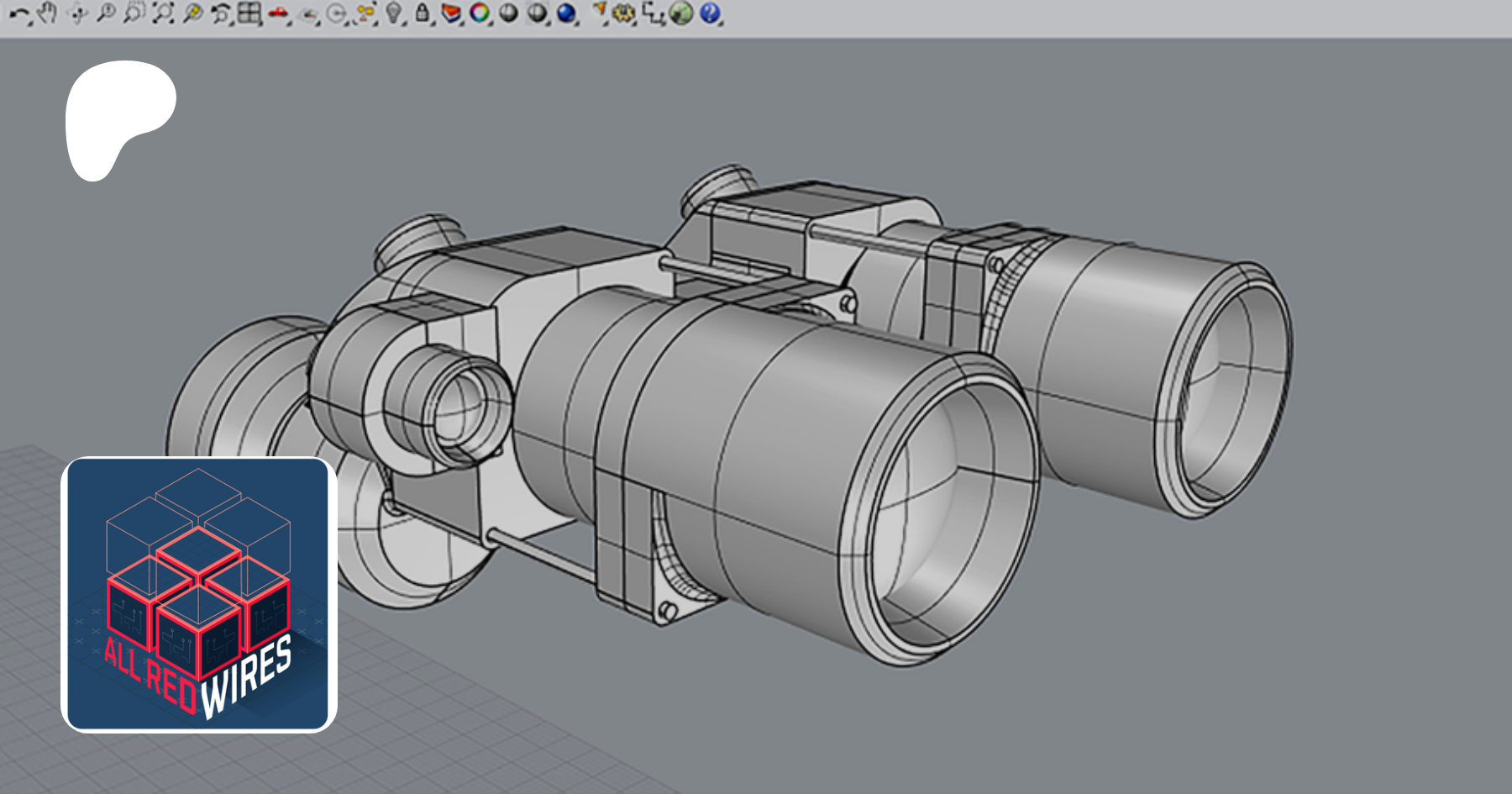
Task: Open the gear options icon
Action: point(622,13)
